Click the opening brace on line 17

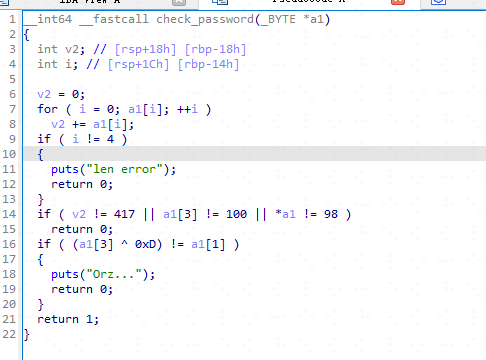tap(40, 259)
